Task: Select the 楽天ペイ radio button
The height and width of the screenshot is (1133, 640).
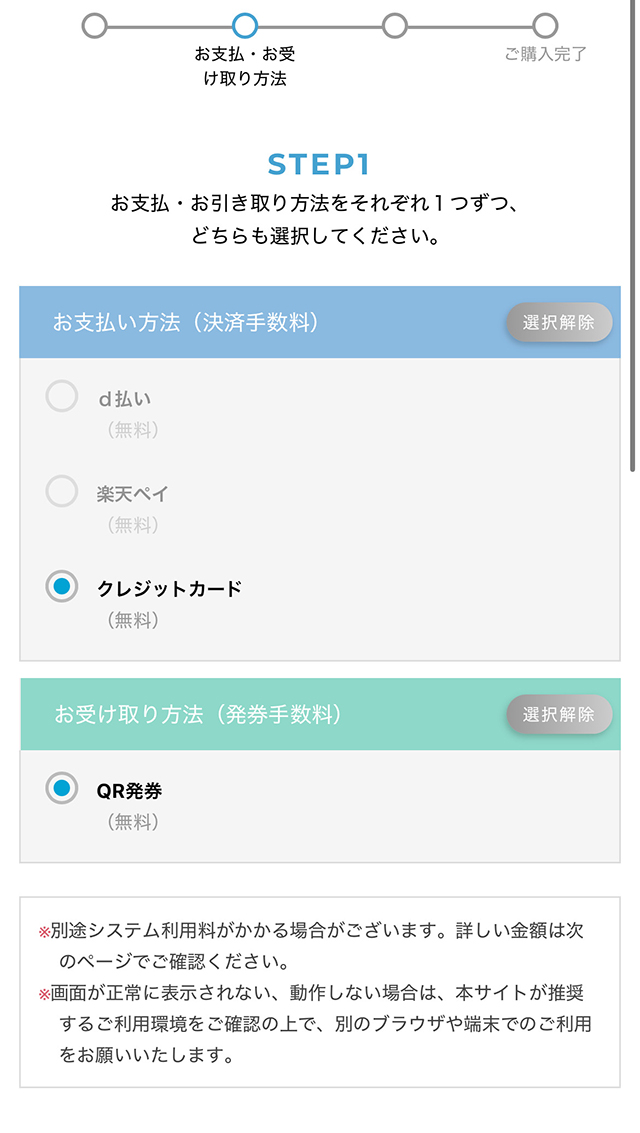Action: pyautogui.click(x=62, y=492)
